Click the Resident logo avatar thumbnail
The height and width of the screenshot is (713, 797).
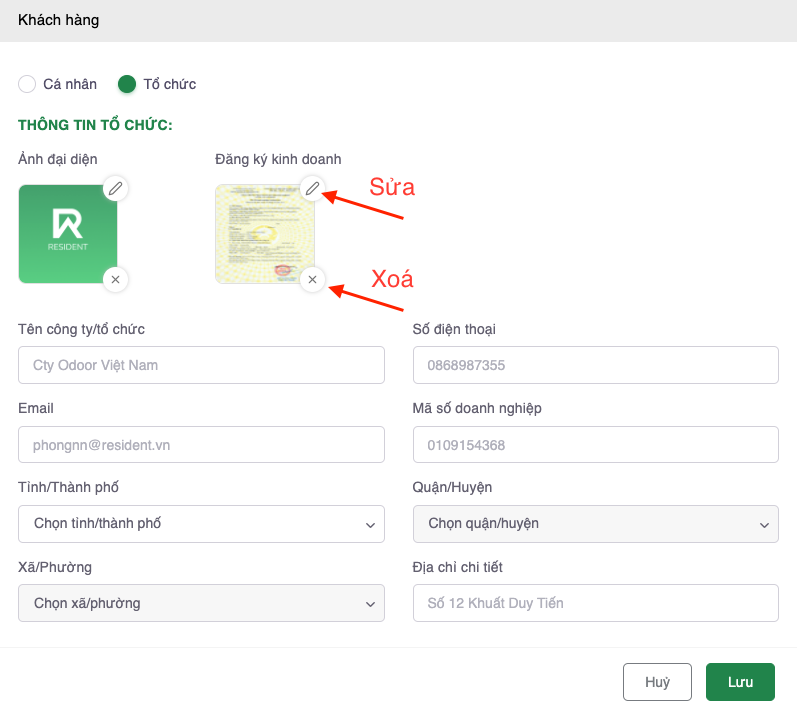tap(67, 234)
